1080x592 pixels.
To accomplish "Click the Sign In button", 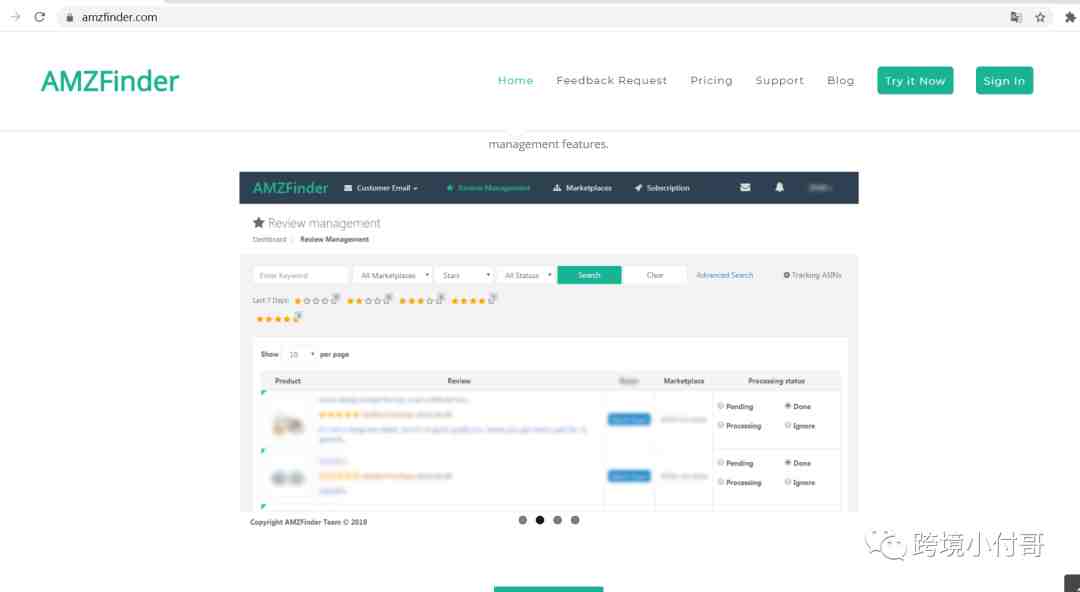I will [x=1004, y=81].
